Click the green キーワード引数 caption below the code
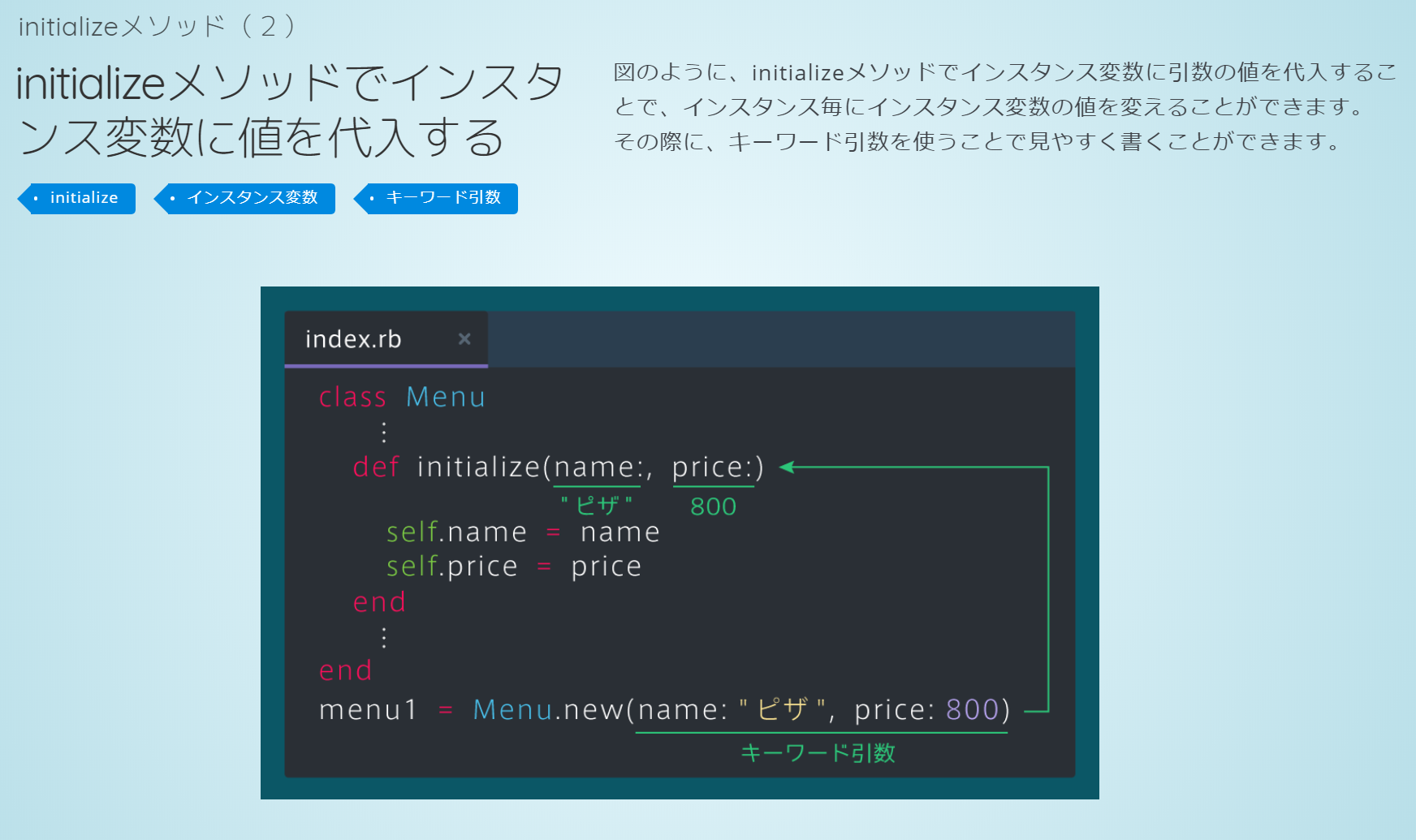This screenshot has height=840, width=1416. click(x=818, y=753)
